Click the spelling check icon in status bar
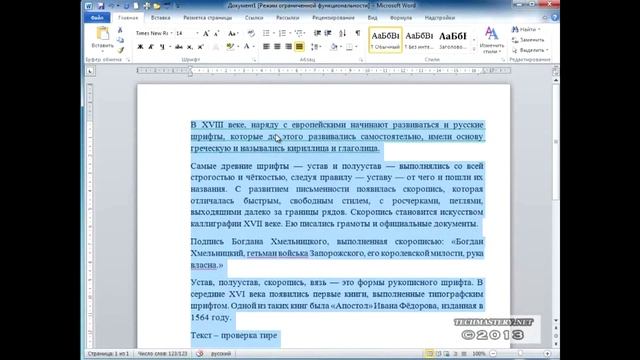The width and height of the screenshot is (640, 360). click(200, 353)
